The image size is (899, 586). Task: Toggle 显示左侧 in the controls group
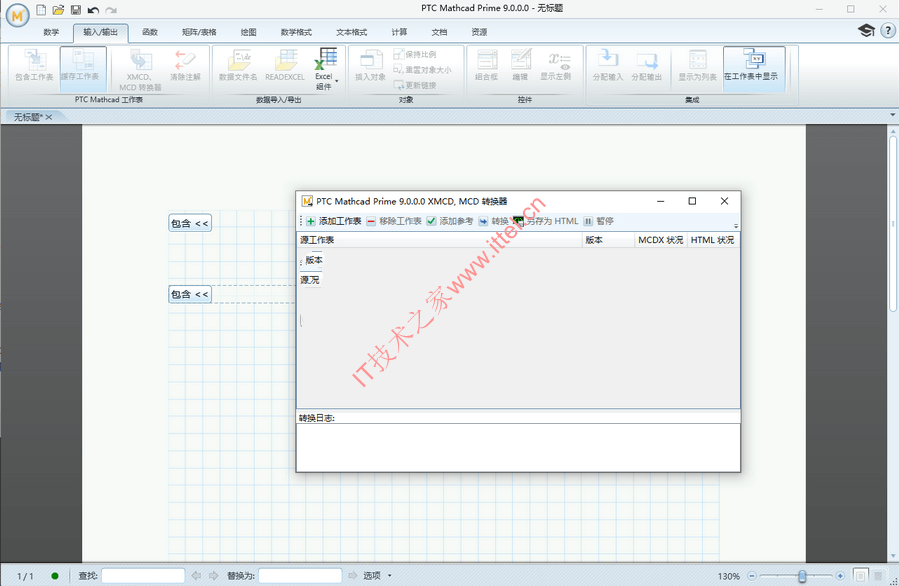pos(556,65)
